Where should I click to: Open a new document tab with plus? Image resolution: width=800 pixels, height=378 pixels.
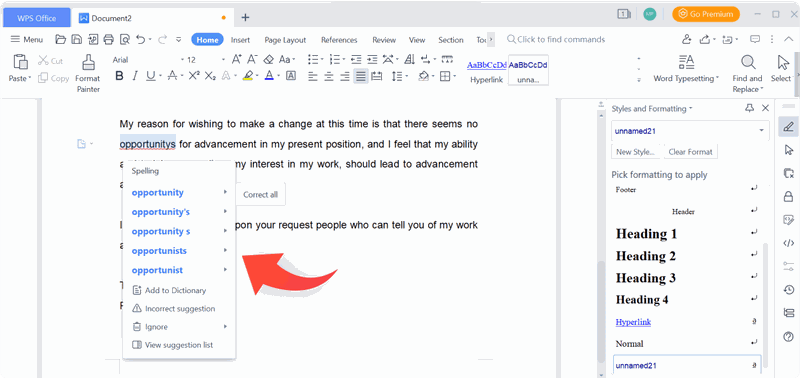(245, 17)
